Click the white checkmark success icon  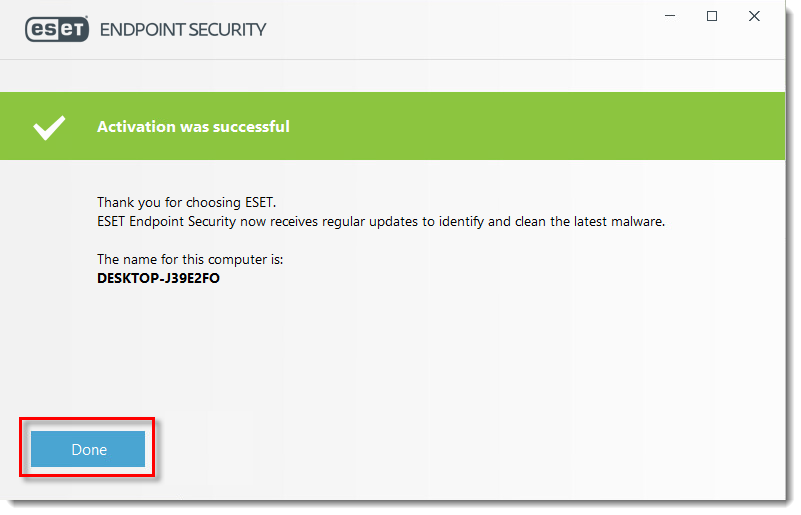point(49,128)
